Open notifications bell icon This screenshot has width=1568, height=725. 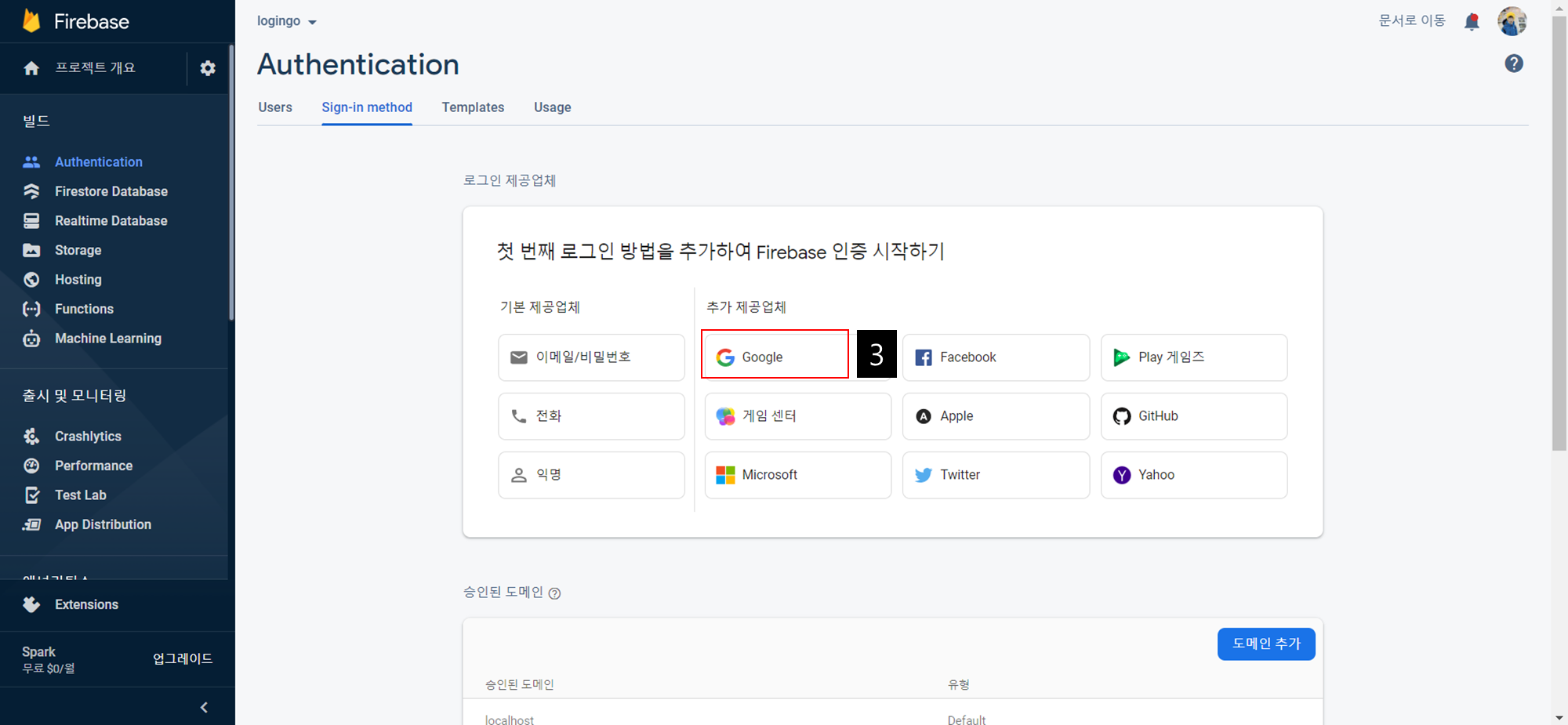click(x=1472, y=21)
